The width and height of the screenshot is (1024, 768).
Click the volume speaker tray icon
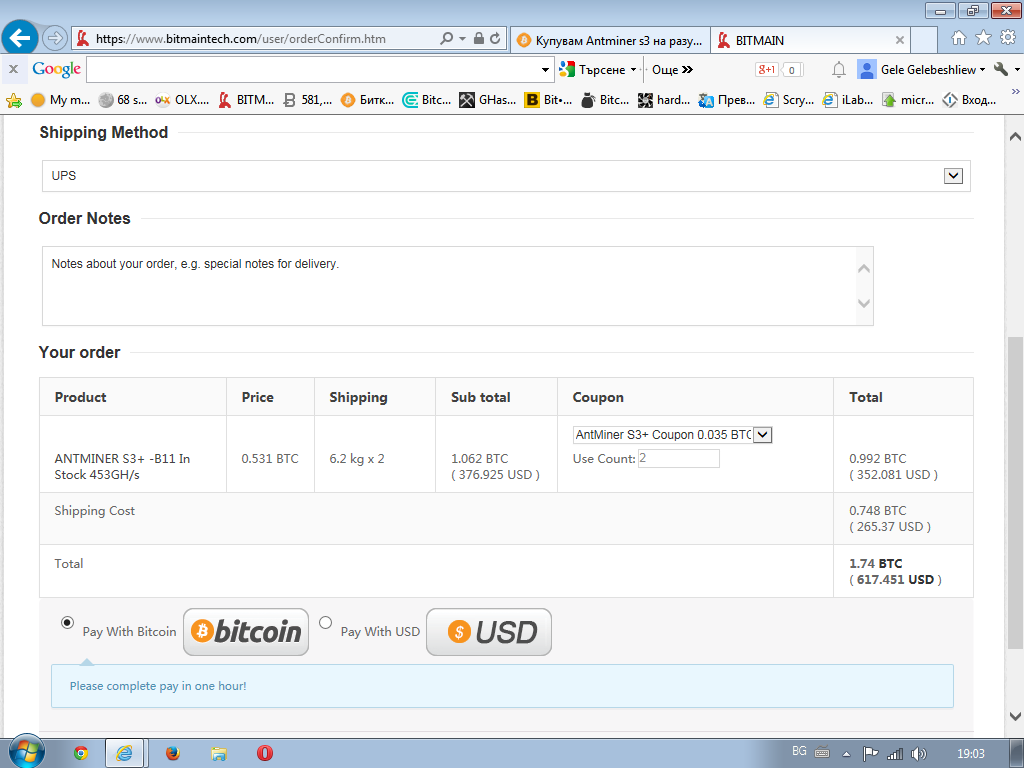click(919, 754)
